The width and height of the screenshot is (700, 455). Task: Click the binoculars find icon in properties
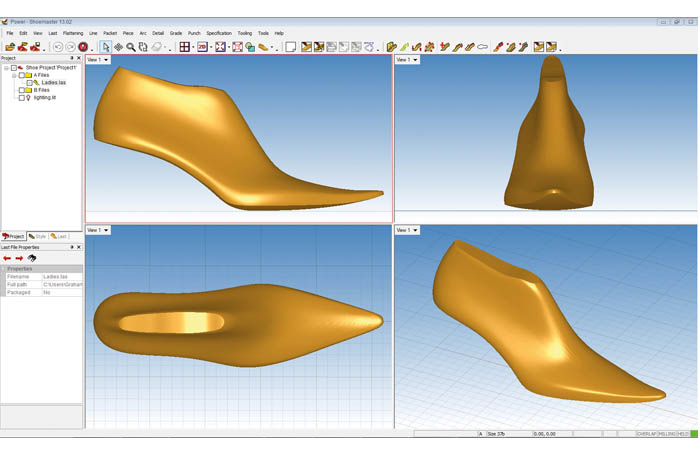click(31, 258)
